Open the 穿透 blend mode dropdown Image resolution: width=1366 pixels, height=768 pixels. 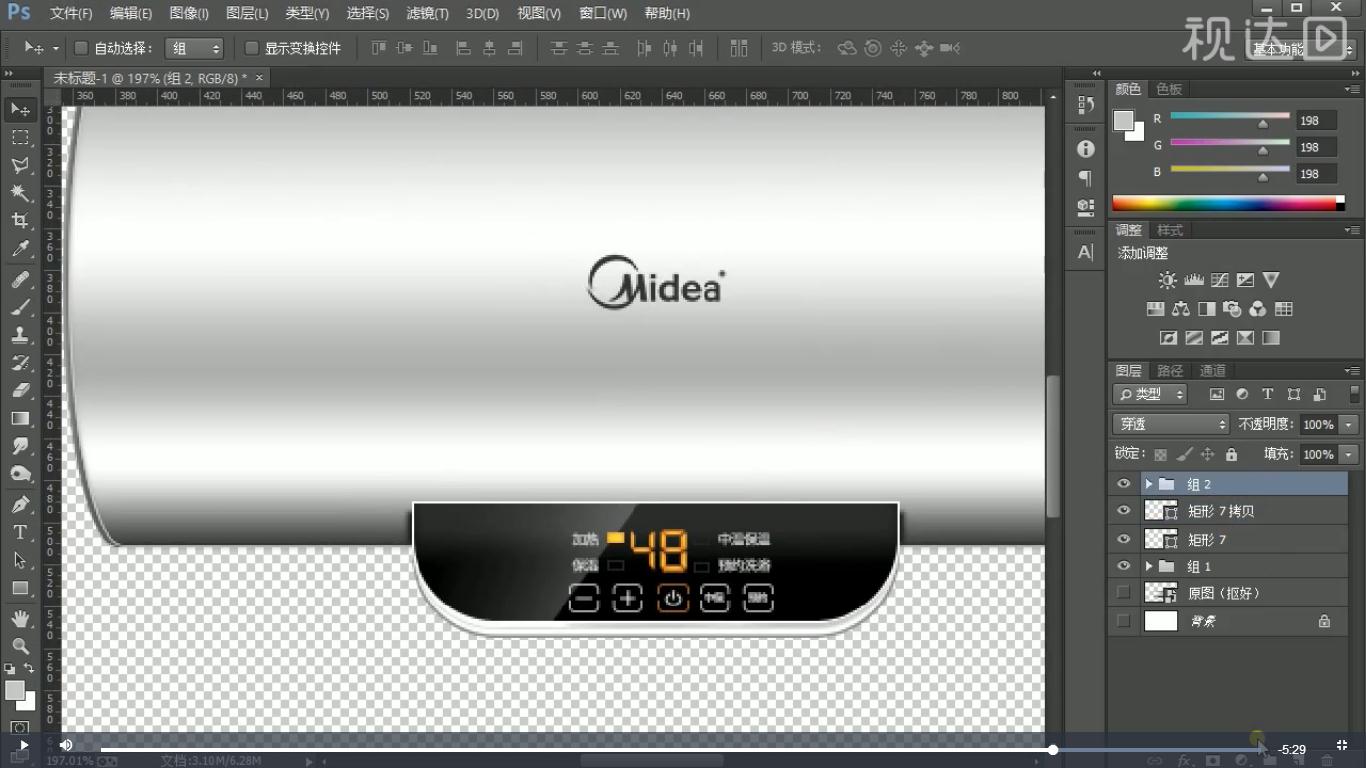coord(1170,424)
